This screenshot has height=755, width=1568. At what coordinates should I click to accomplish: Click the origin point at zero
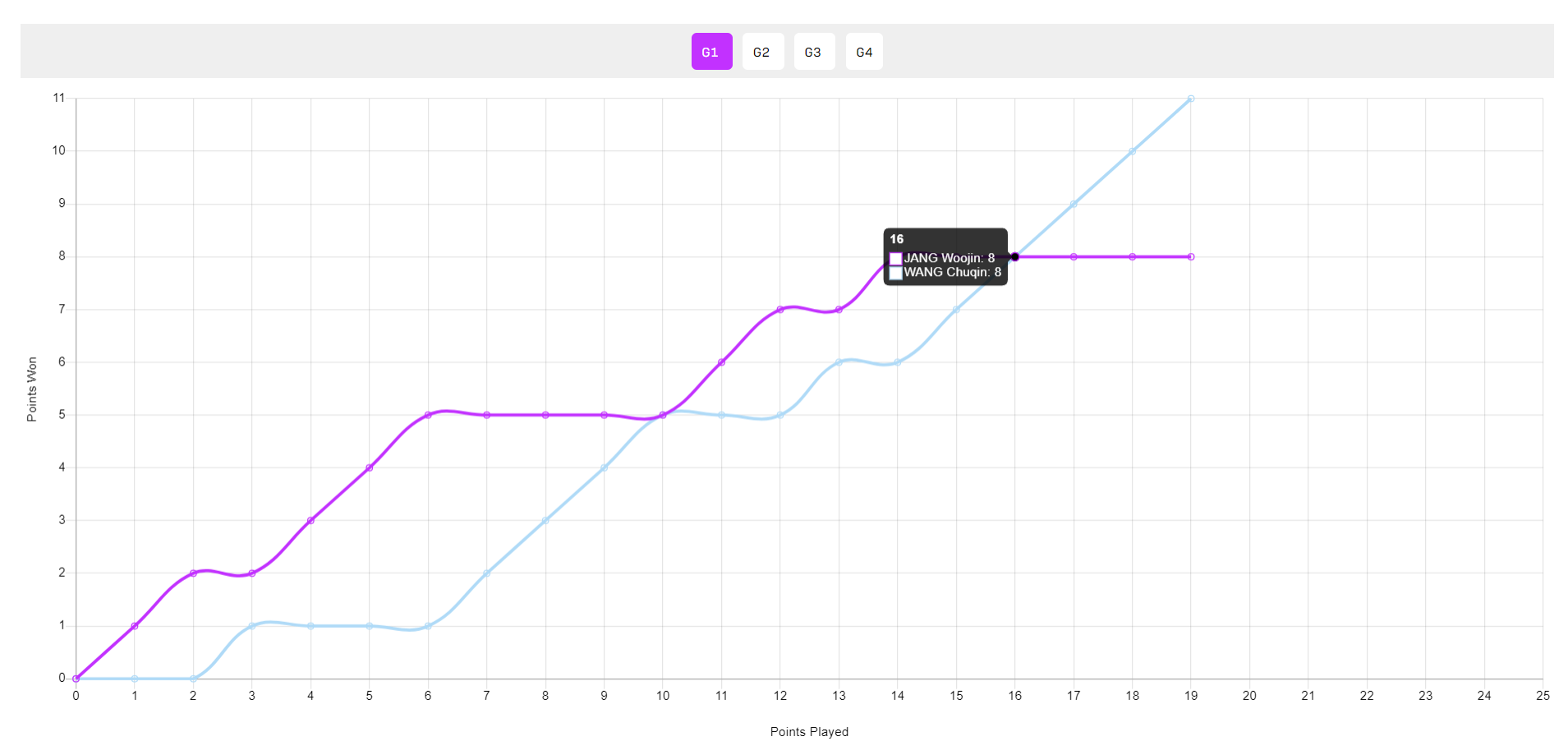click(76, 679)
